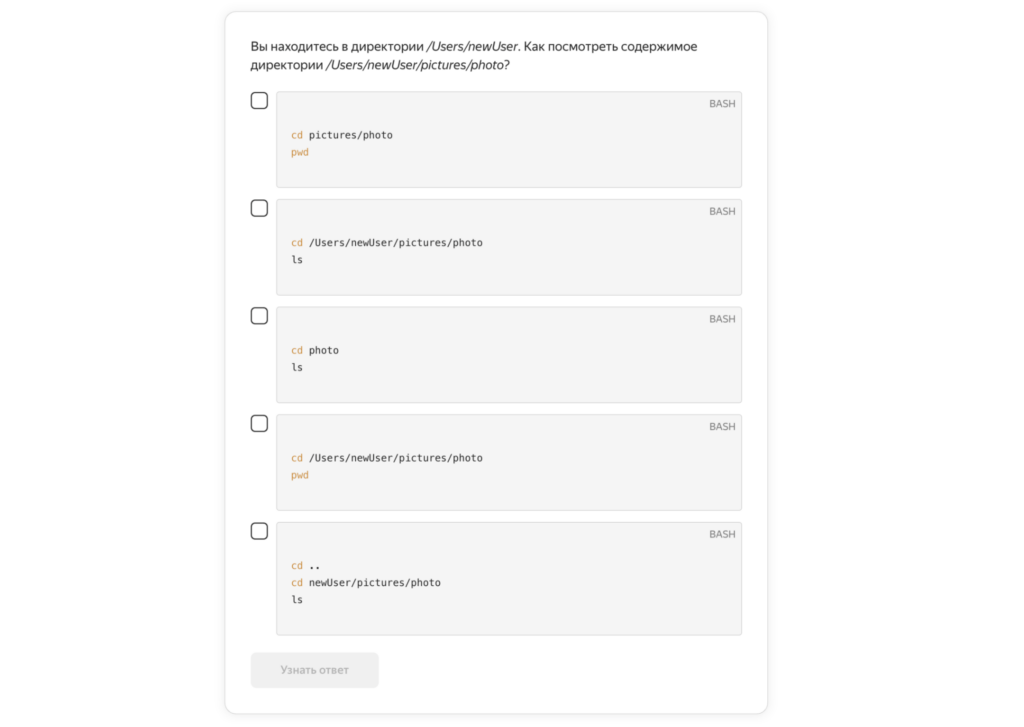Select the 'cd ..' answer option checkbox

259,531
